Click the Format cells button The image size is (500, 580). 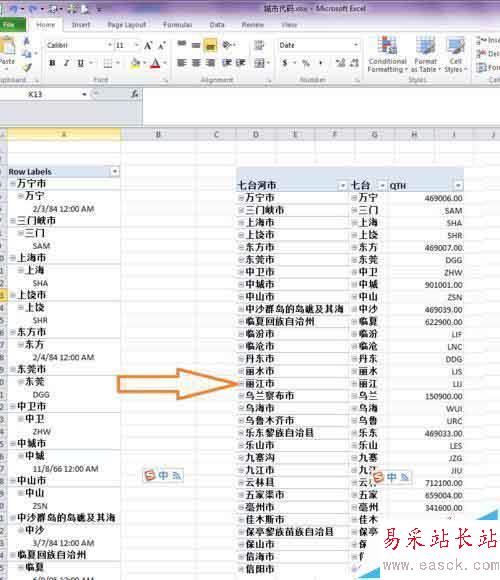point(487,67)
